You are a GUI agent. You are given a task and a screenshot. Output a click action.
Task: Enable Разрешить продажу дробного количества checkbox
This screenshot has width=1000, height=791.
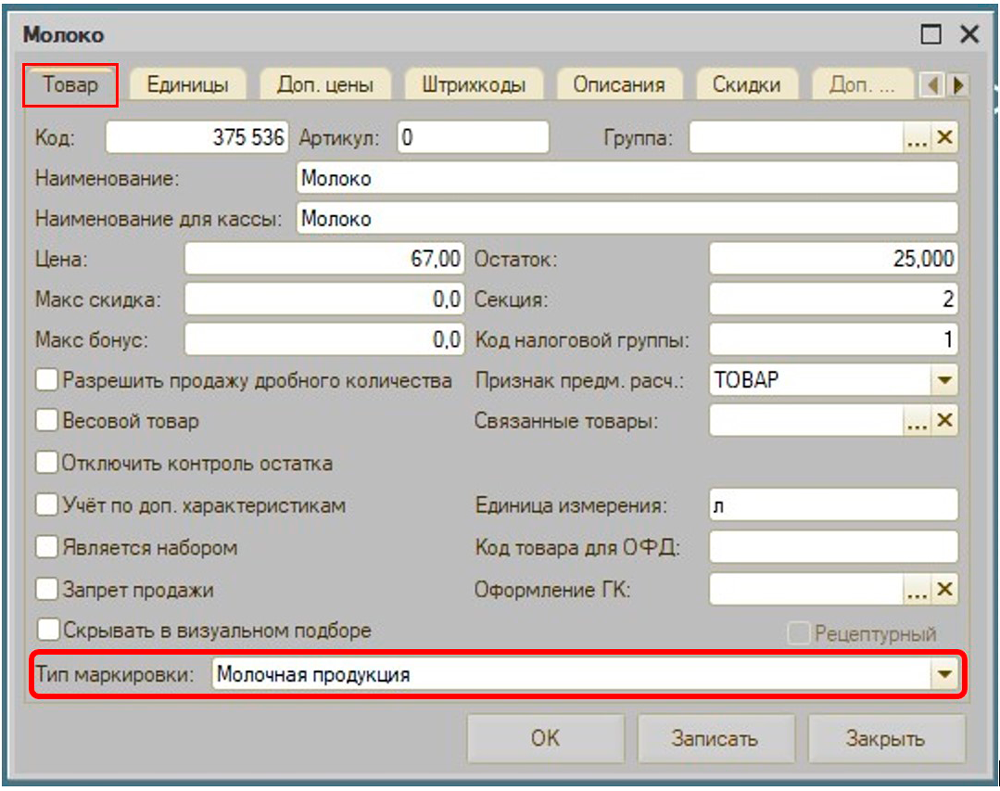(46, 380)
